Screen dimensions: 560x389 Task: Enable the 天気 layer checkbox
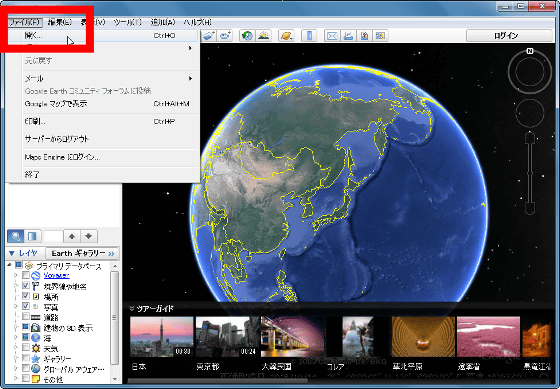click(26, 347)
